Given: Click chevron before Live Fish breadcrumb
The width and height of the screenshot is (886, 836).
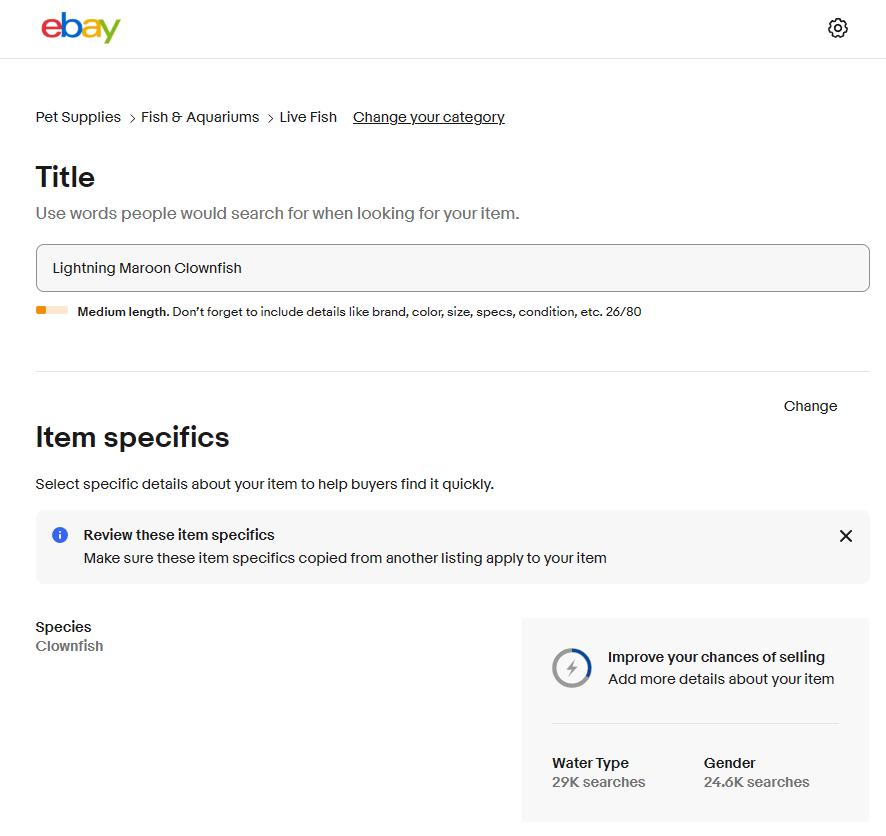Looking at the screenshot, I should (x=270, y=118).
